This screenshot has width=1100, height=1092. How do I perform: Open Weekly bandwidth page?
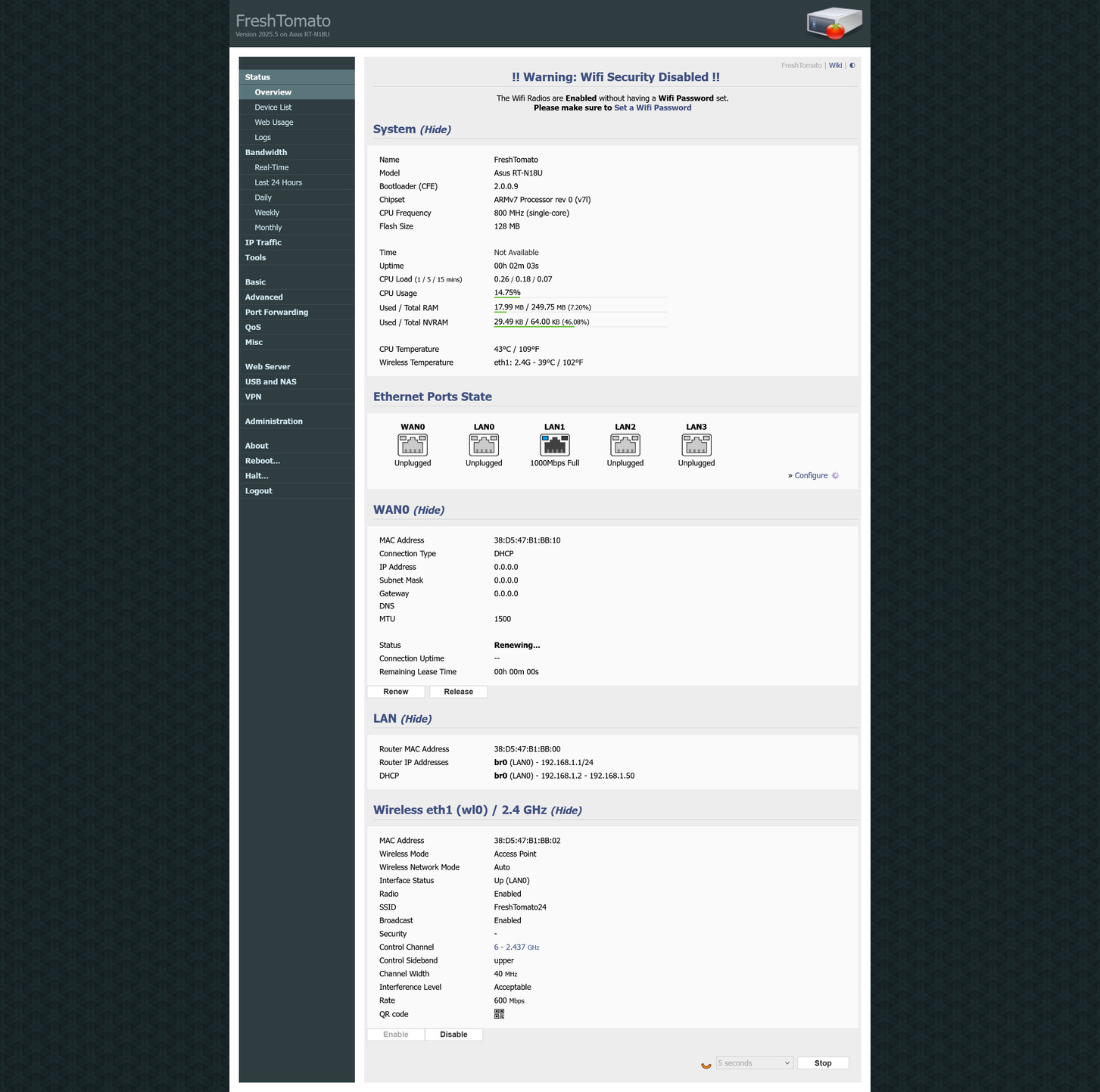(x=297, y=213)
